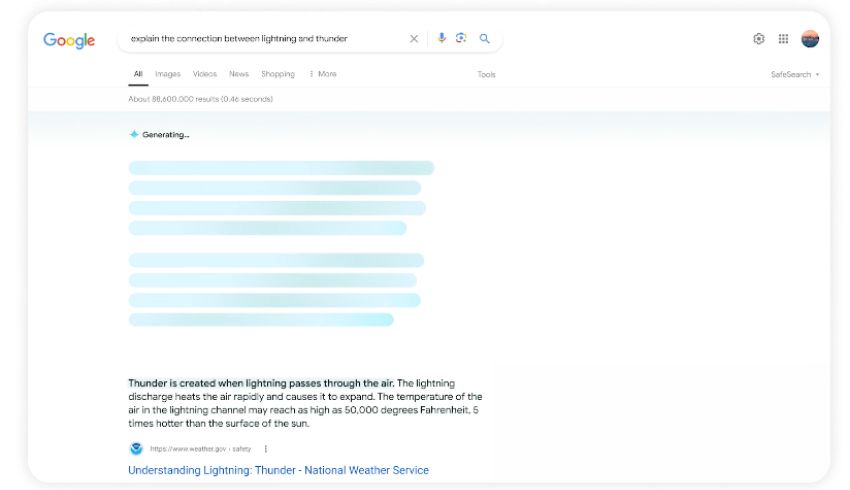Click the results count text
Viewport: 850px width, 490px height.
201,99
